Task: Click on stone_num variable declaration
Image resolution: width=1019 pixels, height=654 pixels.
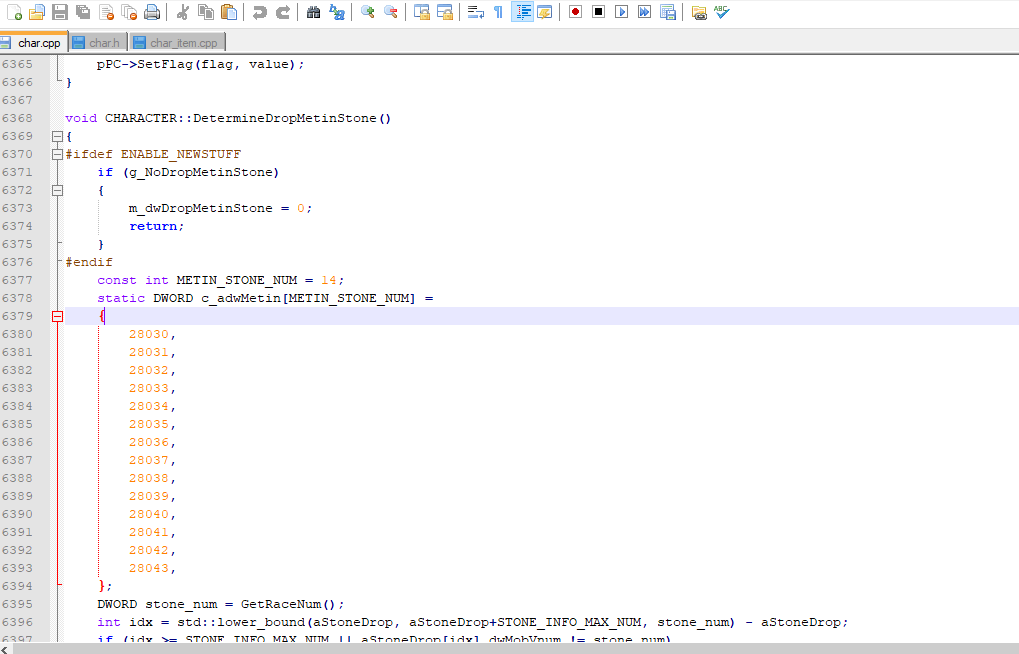Action: pyautogui.click(x=181, y=605)
